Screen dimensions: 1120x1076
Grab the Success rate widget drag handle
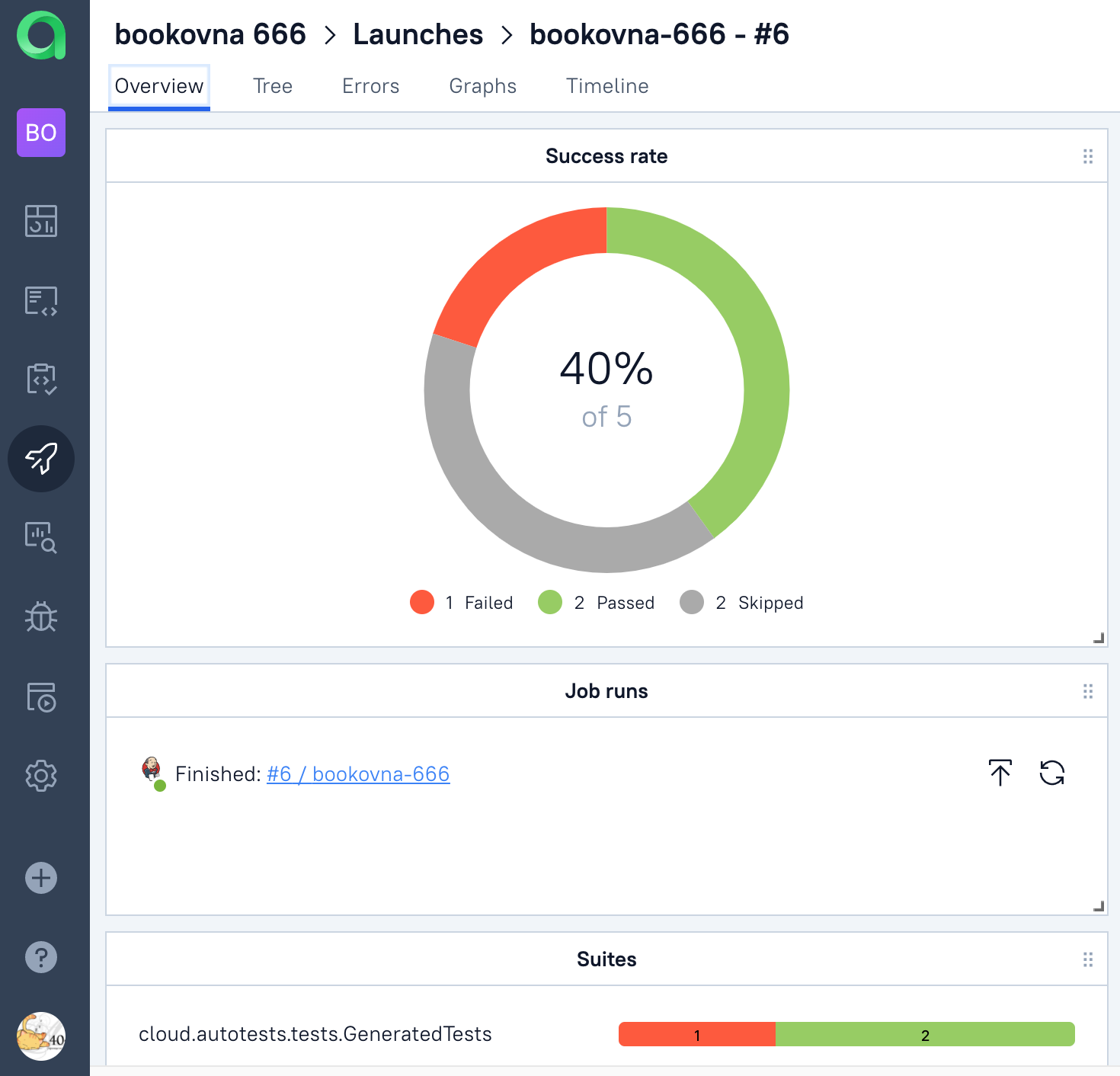click(x=1088, y=156)
